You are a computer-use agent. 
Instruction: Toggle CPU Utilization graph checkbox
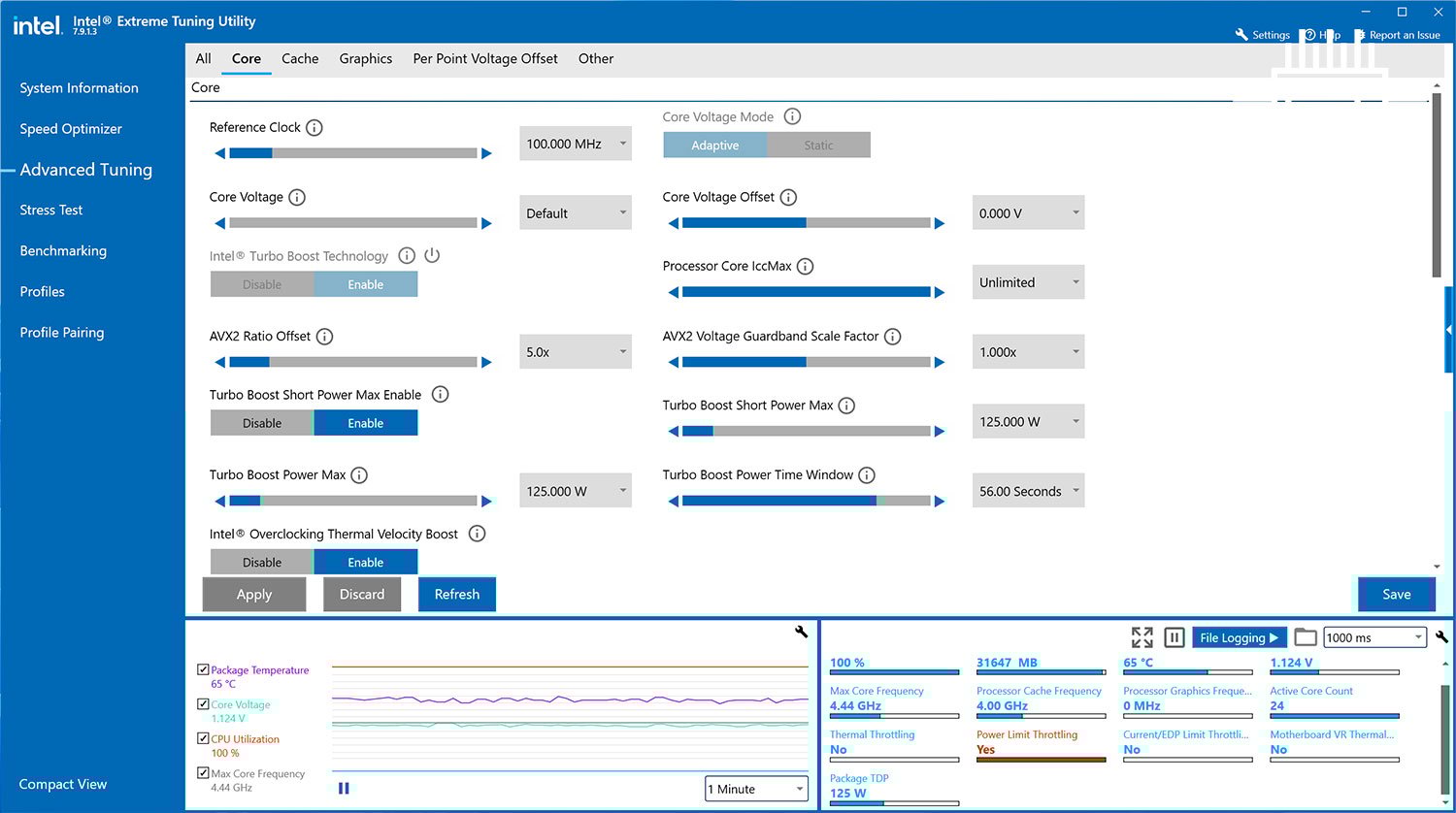(203, 738)
